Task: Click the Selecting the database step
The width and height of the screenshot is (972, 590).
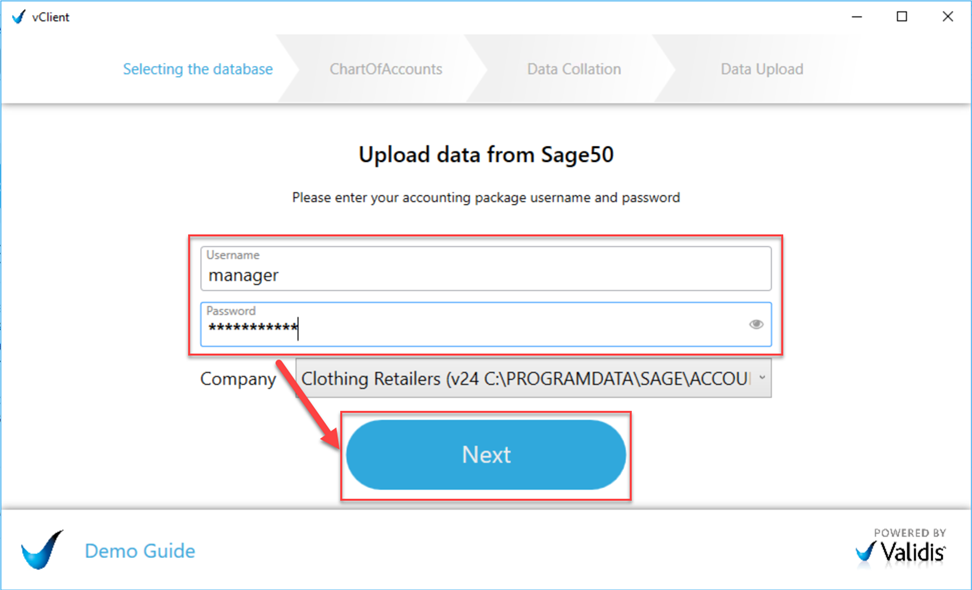Action: [x=197, y=68]
